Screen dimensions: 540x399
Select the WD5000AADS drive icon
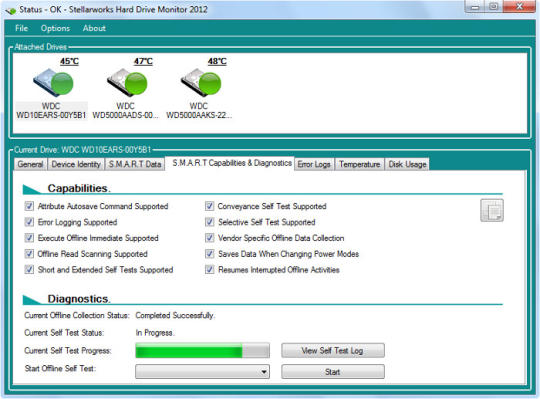pos(127,83)
